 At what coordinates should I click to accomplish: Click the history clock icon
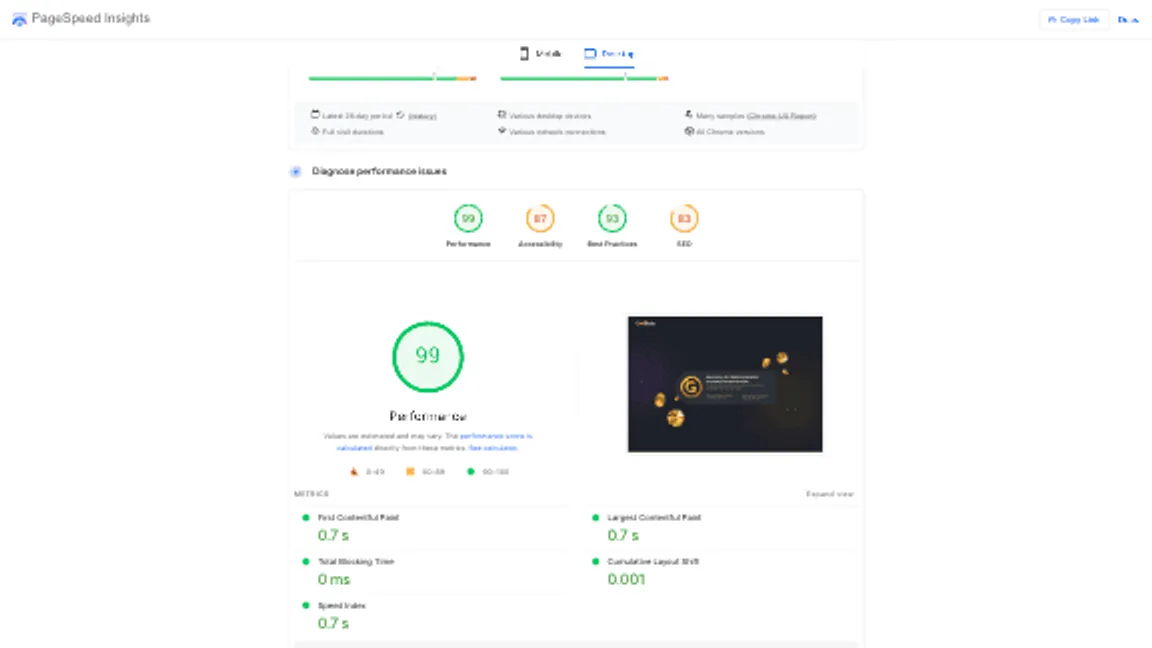pyautogui.click(x=400, y=115)
